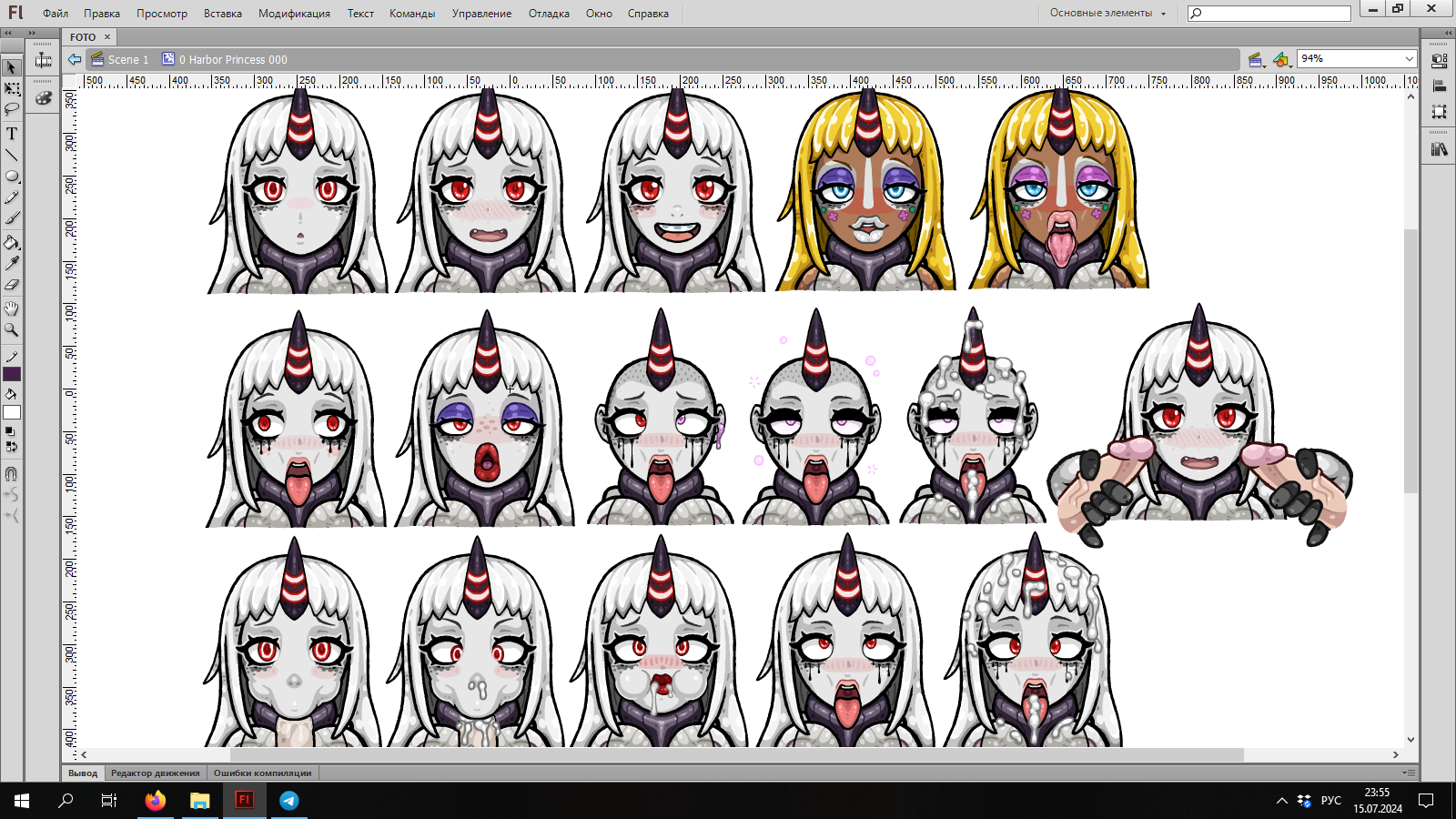Image resolution: width=1456 pixels, height=819 pixels.
Task: Open the Color palette panel icon
Action: coord(43,98)
